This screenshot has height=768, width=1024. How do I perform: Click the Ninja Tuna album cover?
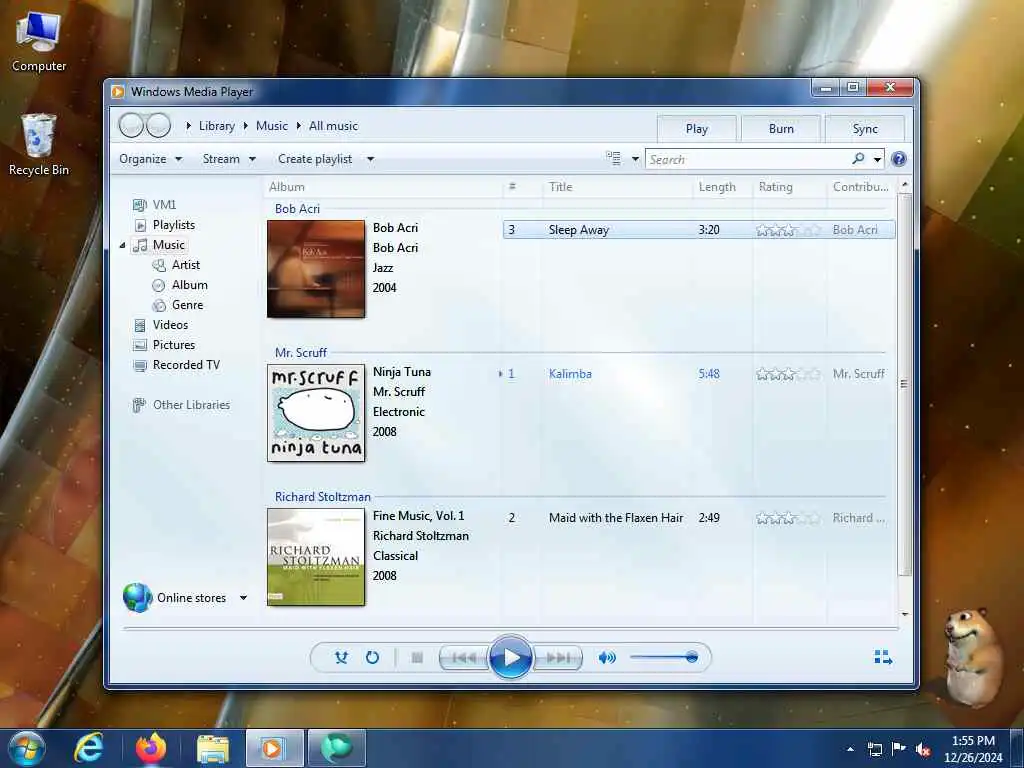point(316,413)
